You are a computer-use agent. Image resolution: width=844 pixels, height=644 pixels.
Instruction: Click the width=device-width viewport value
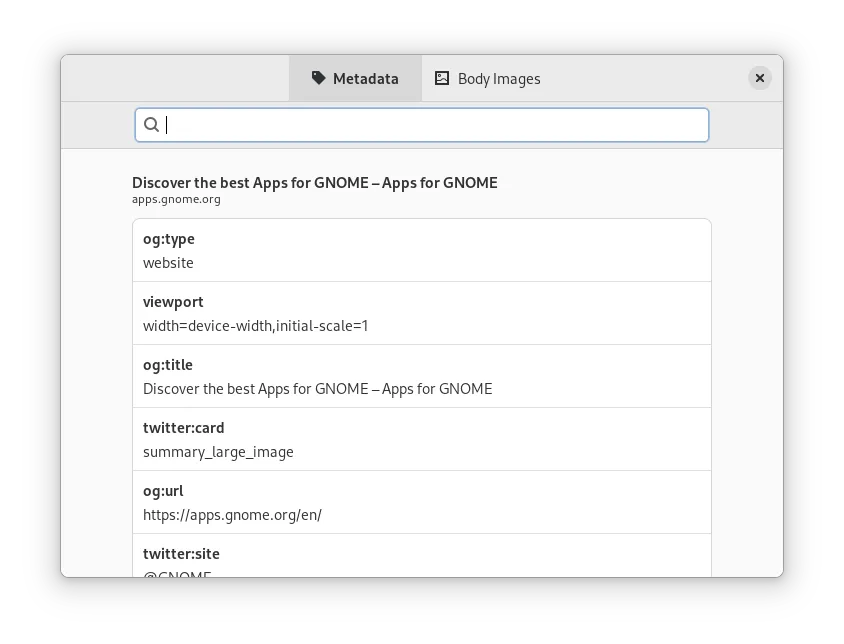tap(255, 326)
